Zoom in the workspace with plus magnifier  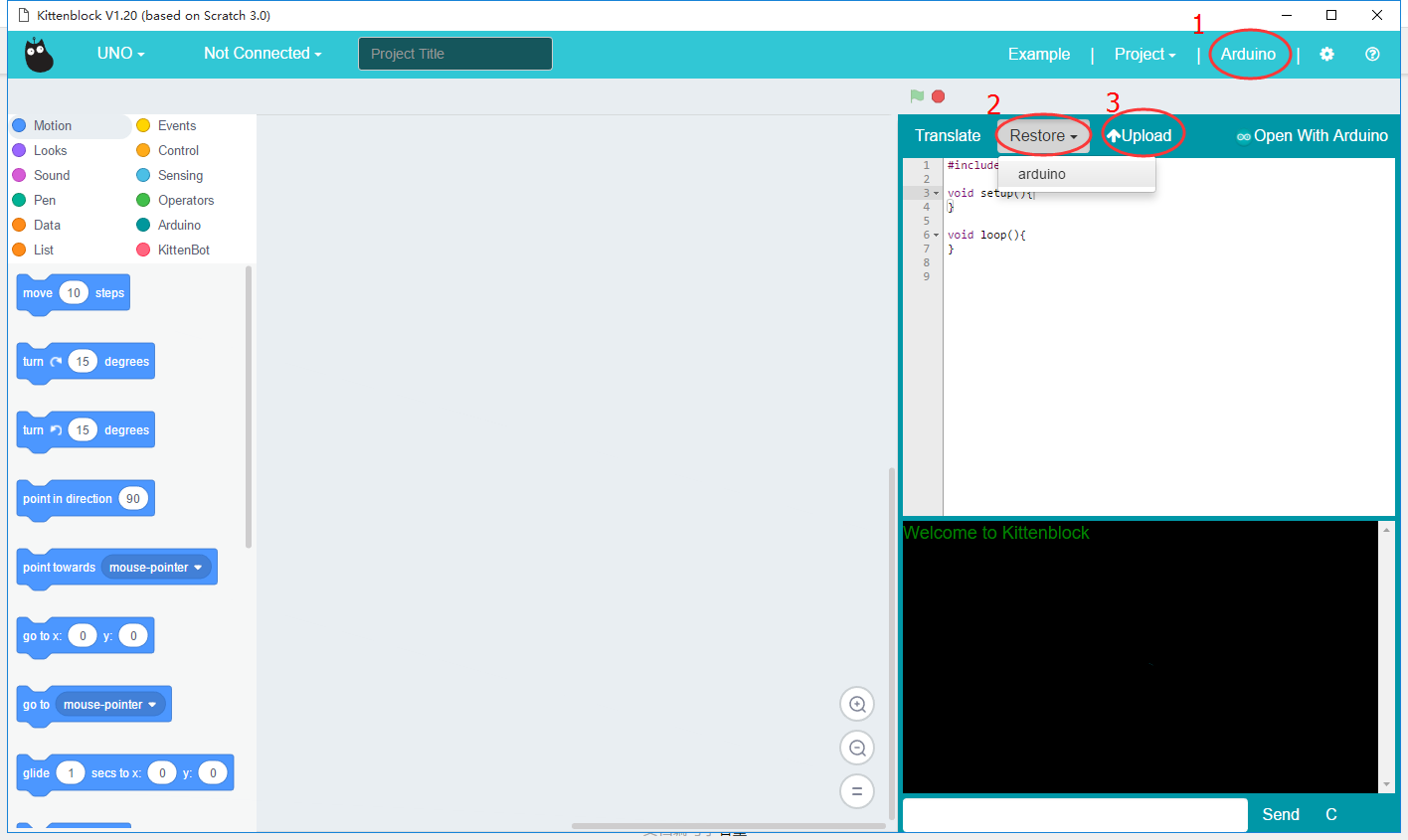(x=857, y=705)
